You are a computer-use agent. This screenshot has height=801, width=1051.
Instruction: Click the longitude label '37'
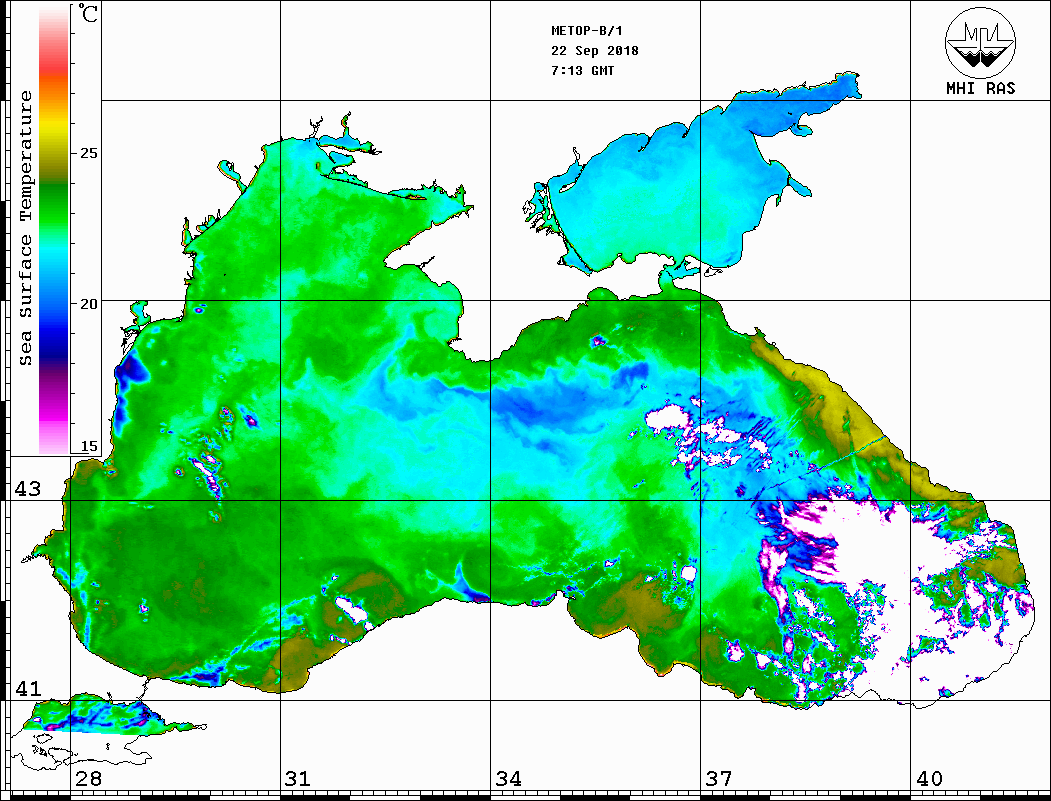(719, 779)
